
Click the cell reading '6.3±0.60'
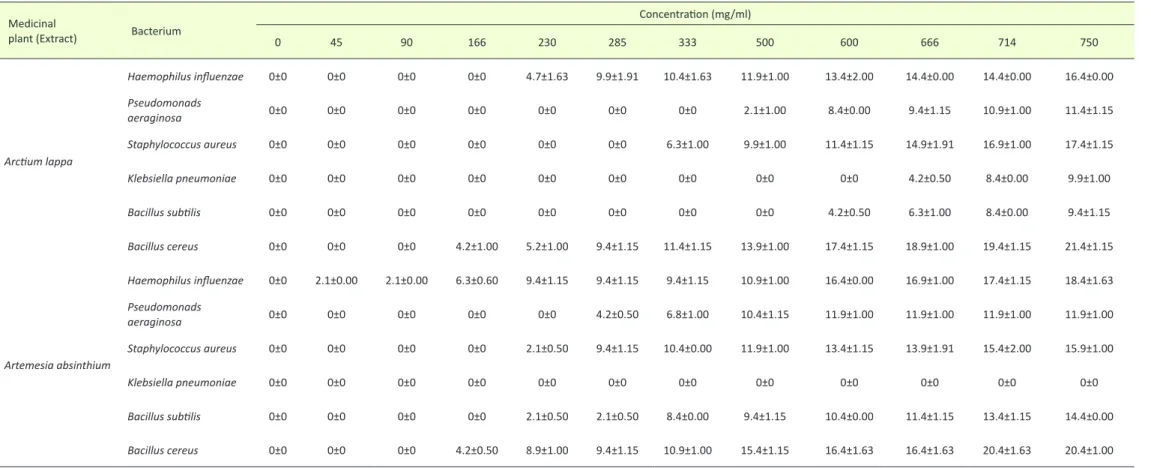coord(476,280)
